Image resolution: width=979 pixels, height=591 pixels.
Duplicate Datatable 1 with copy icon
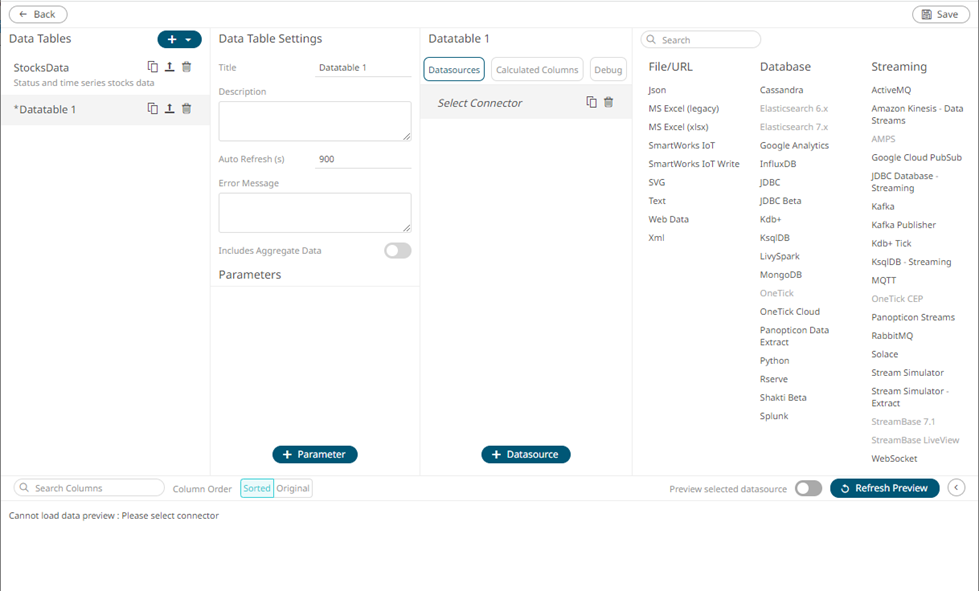coord(152,109)
